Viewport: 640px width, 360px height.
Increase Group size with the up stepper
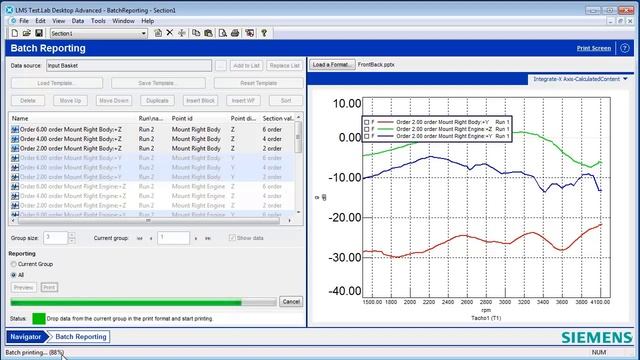[72, 235]
